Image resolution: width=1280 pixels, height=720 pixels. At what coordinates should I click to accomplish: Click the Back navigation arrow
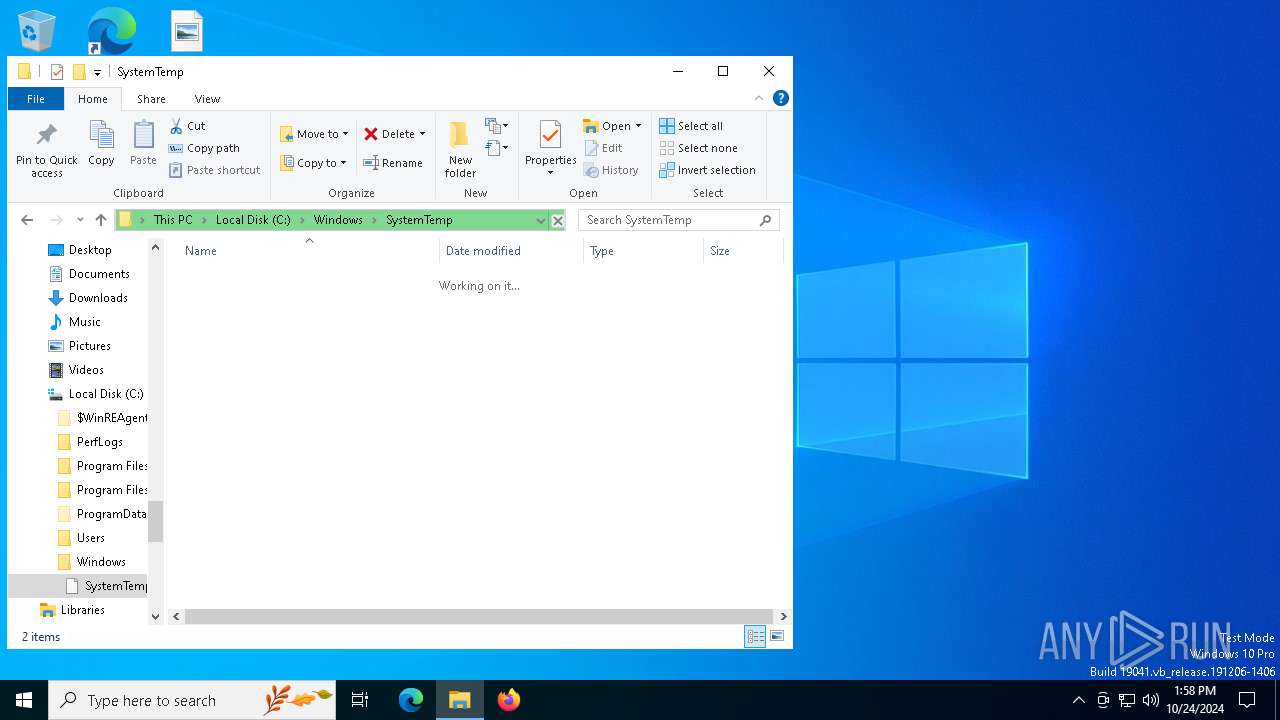click(27, 220)
